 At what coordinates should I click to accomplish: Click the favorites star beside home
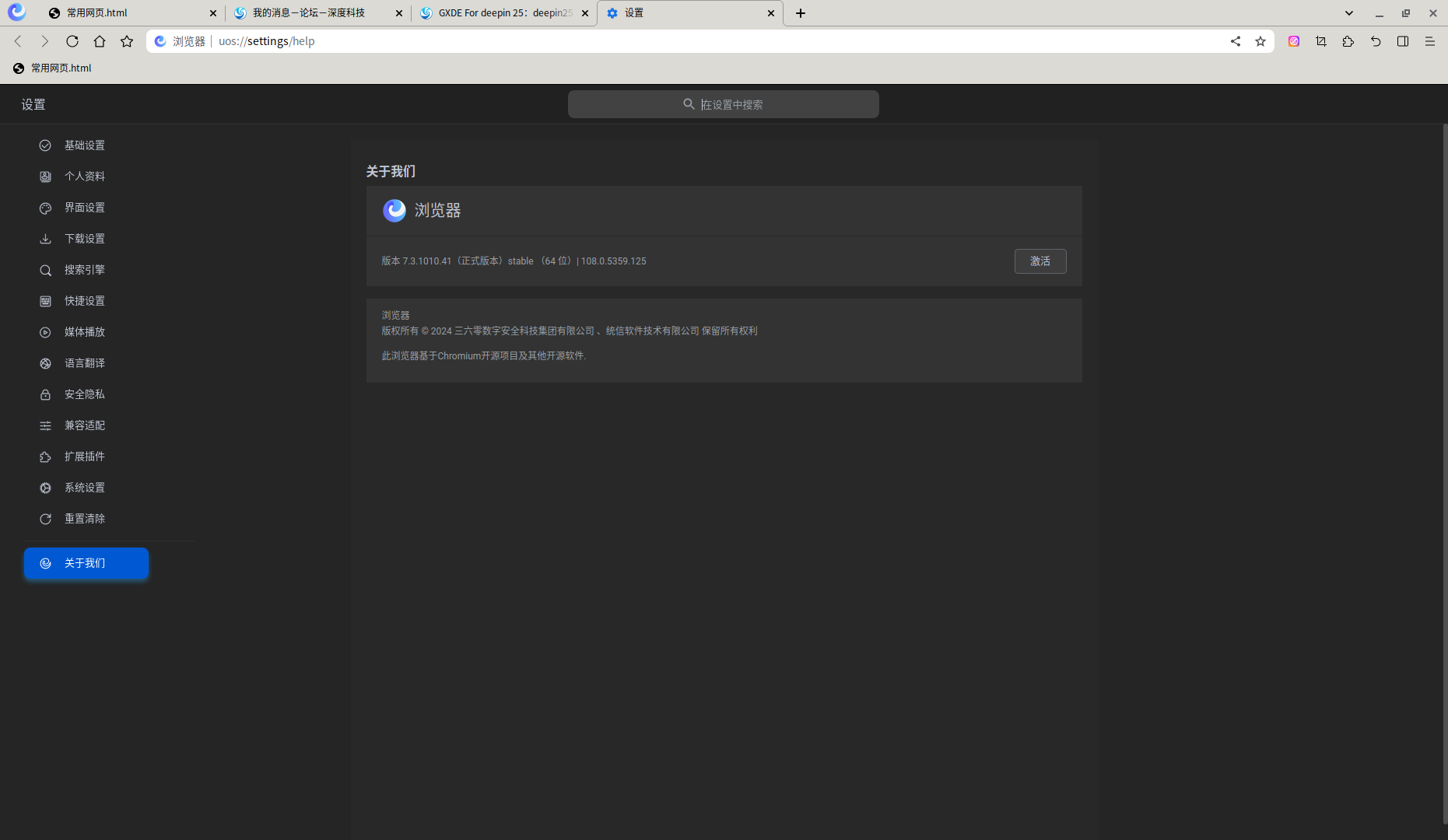click(127, 41)
